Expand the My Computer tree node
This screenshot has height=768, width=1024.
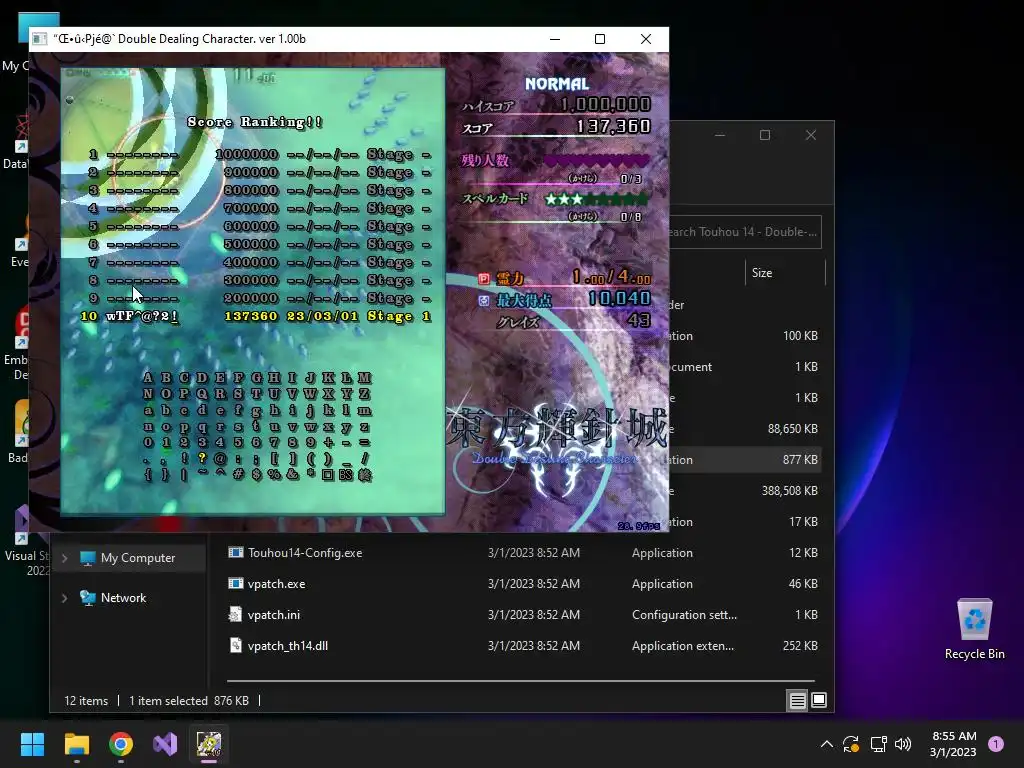click(x=65, y=558)
